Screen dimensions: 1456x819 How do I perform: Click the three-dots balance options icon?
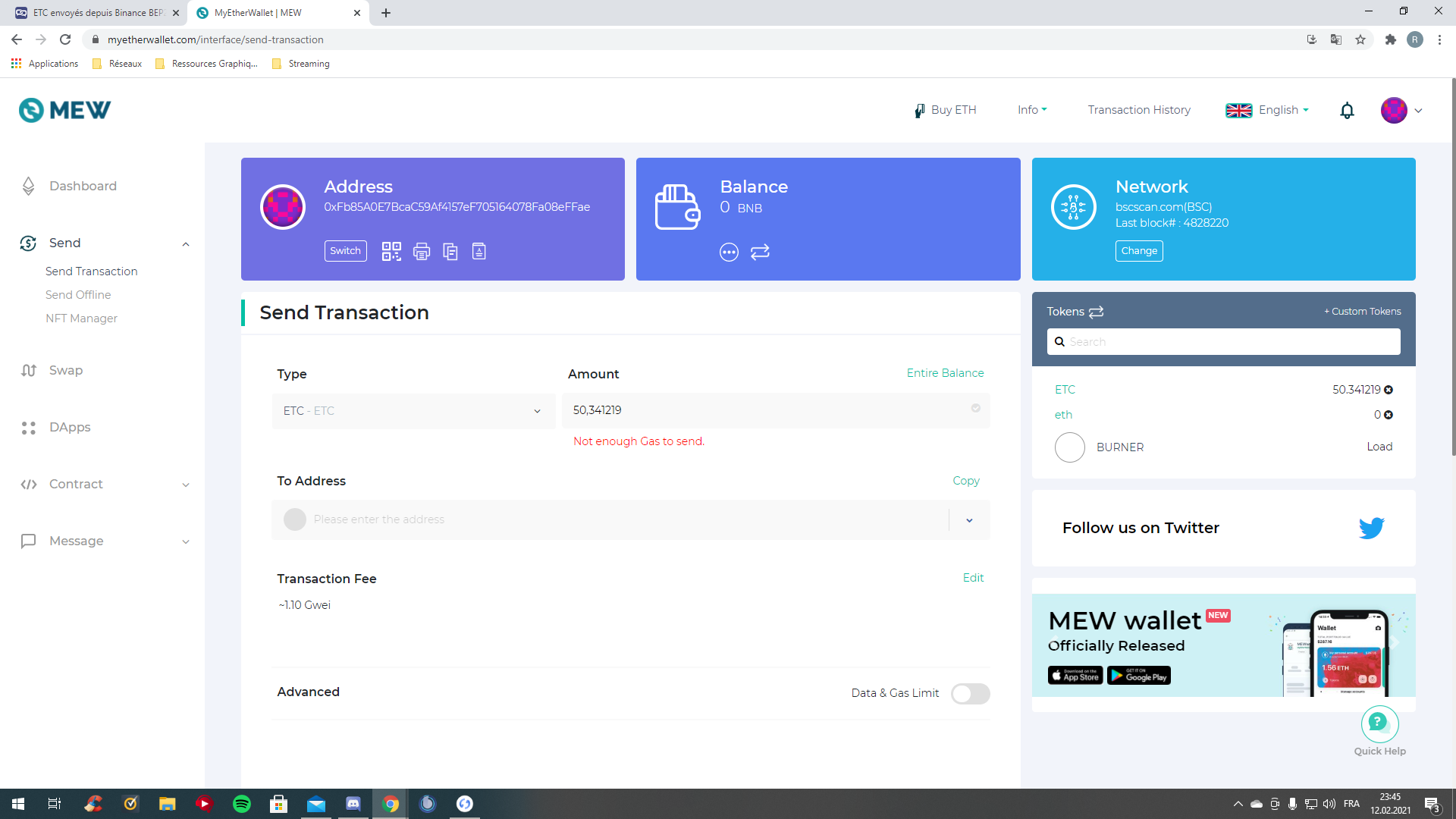pos(729,252)
